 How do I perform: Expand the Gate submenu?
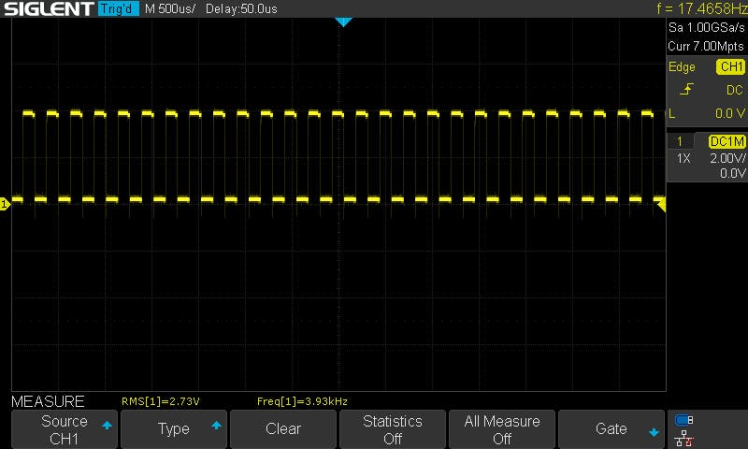pos(612,429)
